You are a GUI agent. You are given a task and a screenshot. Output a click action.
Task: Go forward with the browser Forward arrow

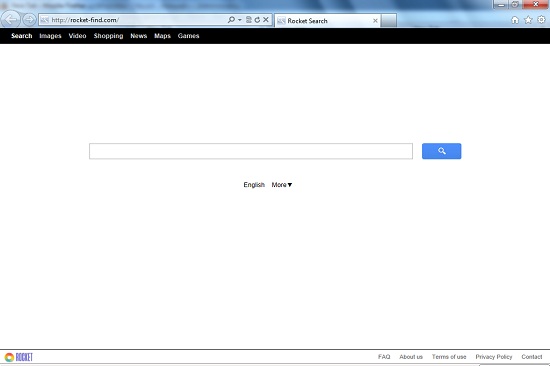[x=29, y=20]
